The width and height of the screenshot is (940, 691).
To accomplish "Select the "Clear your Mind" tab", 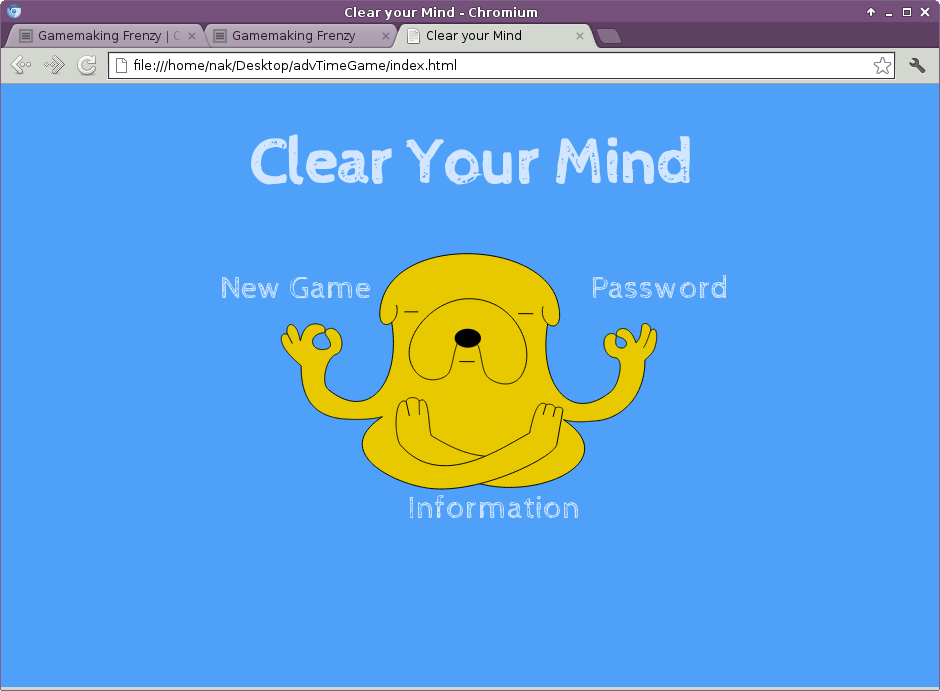I will tap(480, 36).
